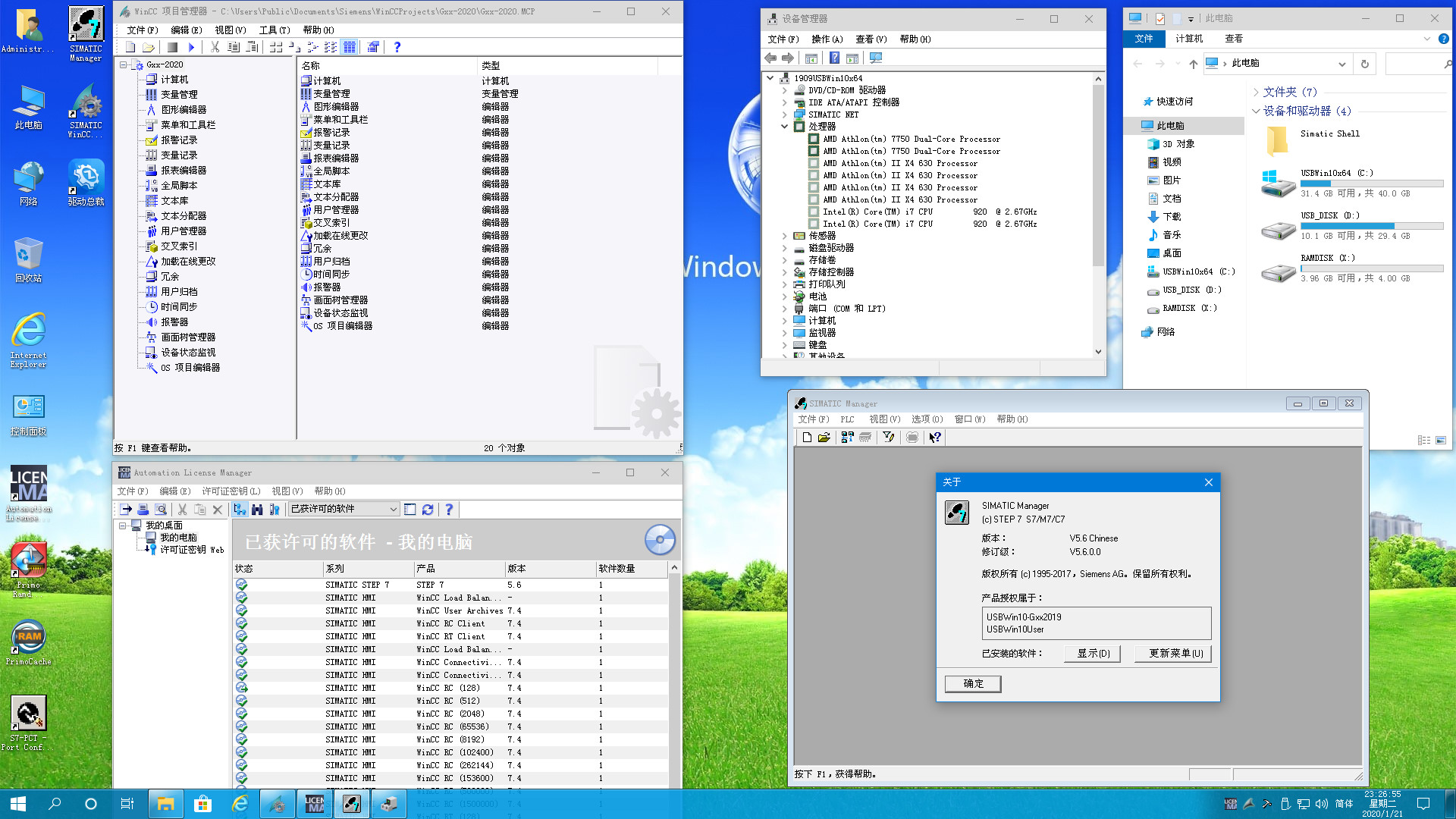The height and width of the screenshot is (819, 1456).
Task: Click the volume icon in the system tray
Action: pyautogui.click(x=1322, y=804)
